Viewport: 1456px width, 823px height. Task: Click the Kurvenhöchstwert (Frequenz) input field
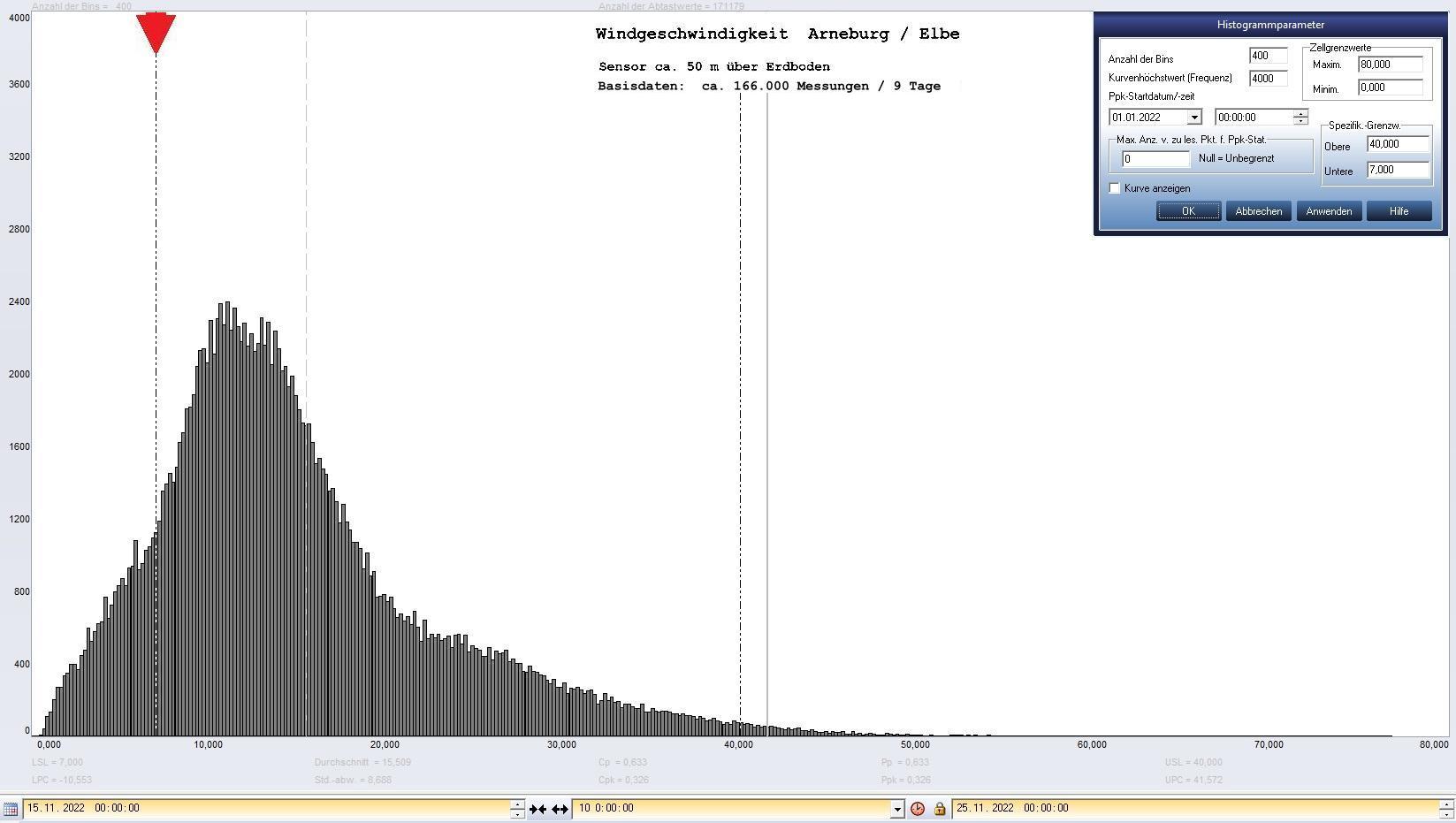coord(1267,78)
